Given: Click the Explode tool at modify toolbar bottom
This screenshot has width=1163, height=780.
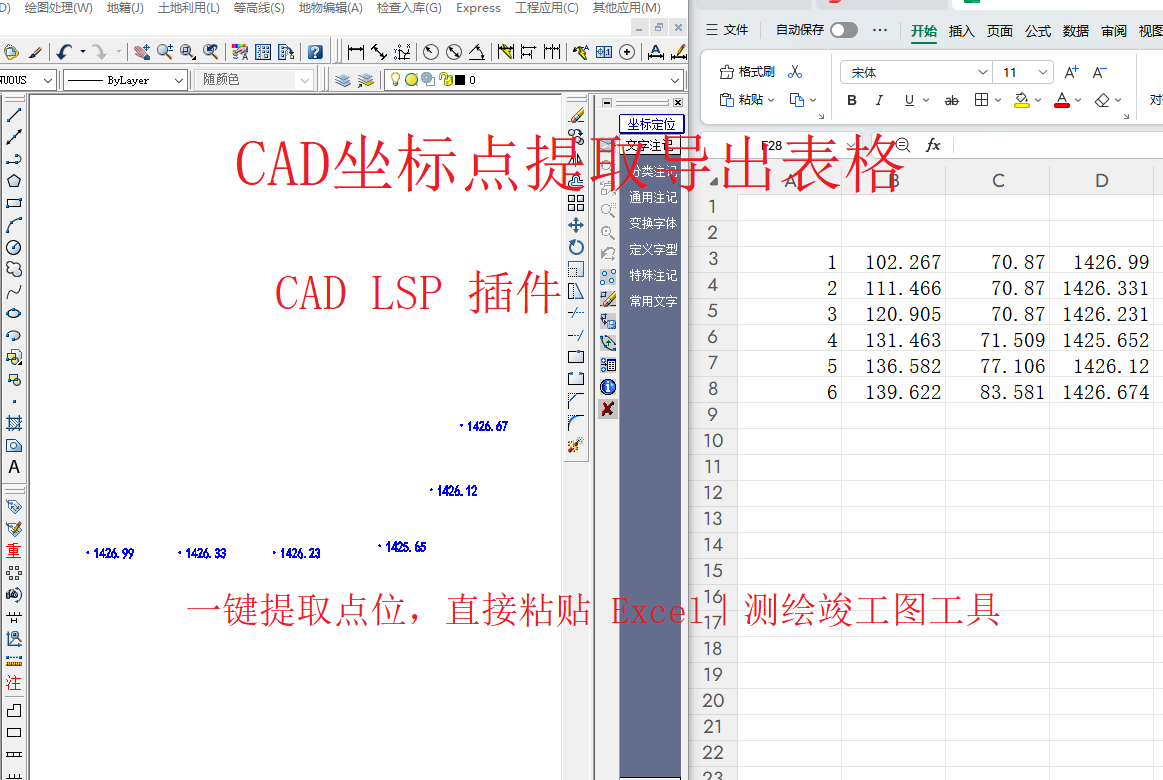Looking at the screenshot, I should pyautogui.click(x=576, y=445).
